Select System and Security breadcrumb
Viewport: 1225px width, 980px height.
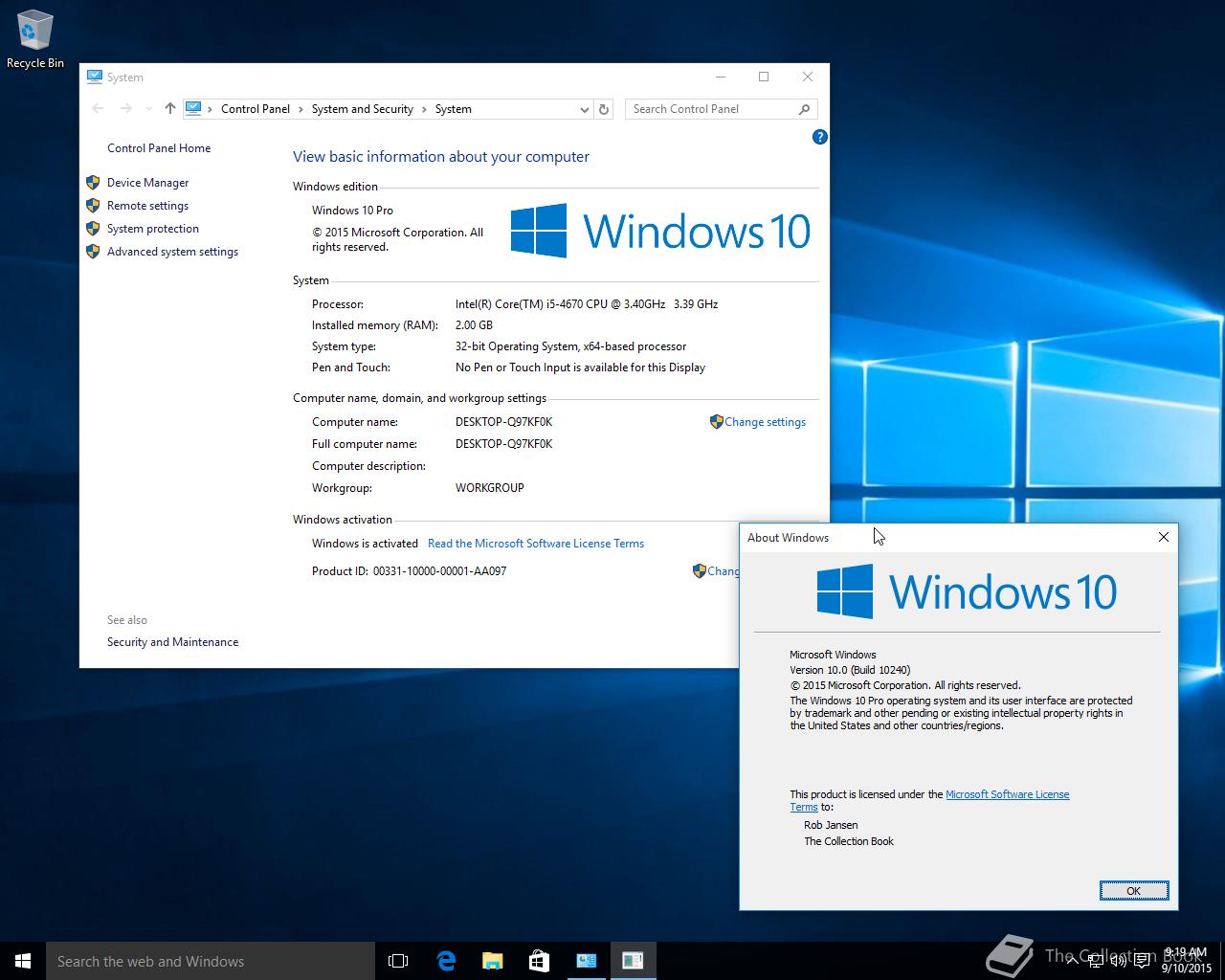pos(362,109)
